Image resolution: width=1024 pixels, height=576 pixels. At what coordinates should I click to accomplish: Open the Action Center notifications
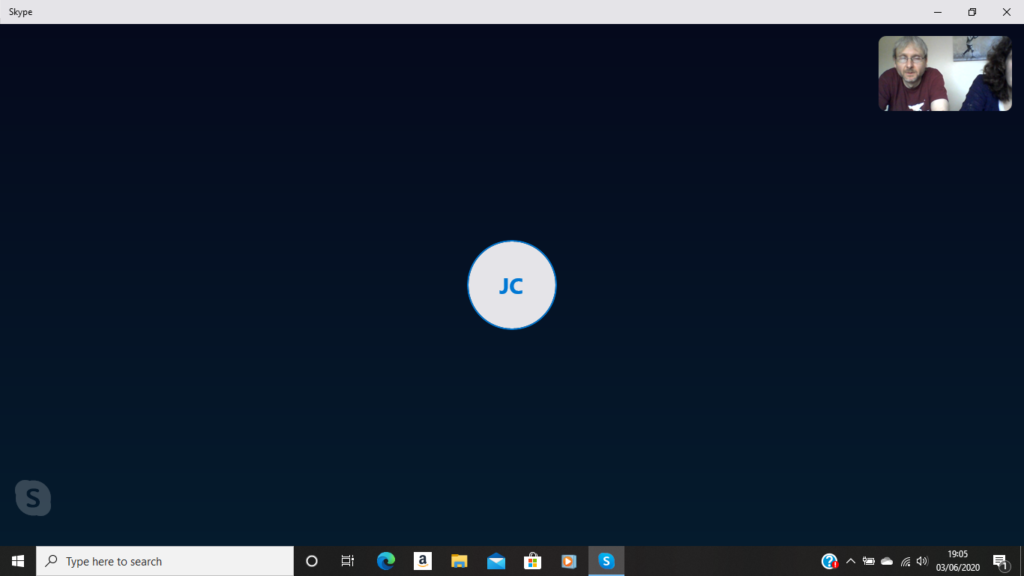(1000, 561)
